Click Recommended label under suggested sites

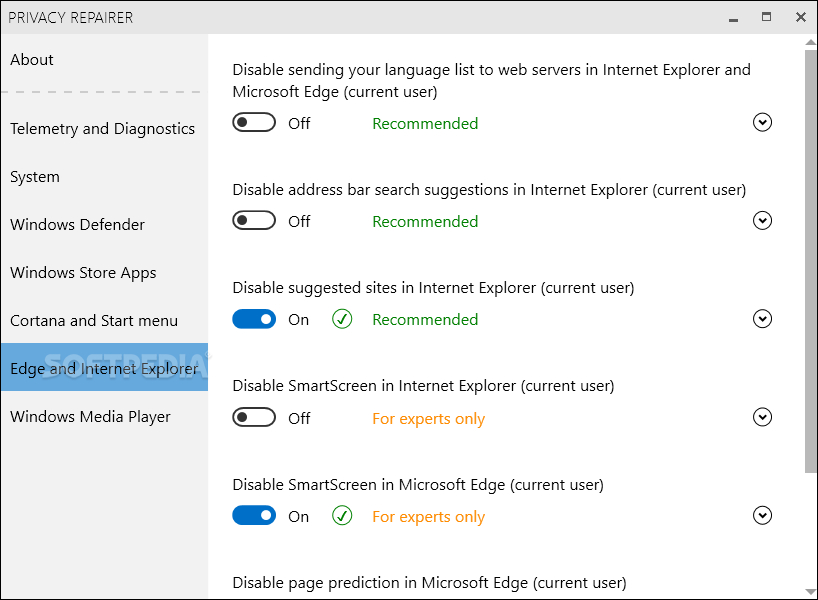425,320
